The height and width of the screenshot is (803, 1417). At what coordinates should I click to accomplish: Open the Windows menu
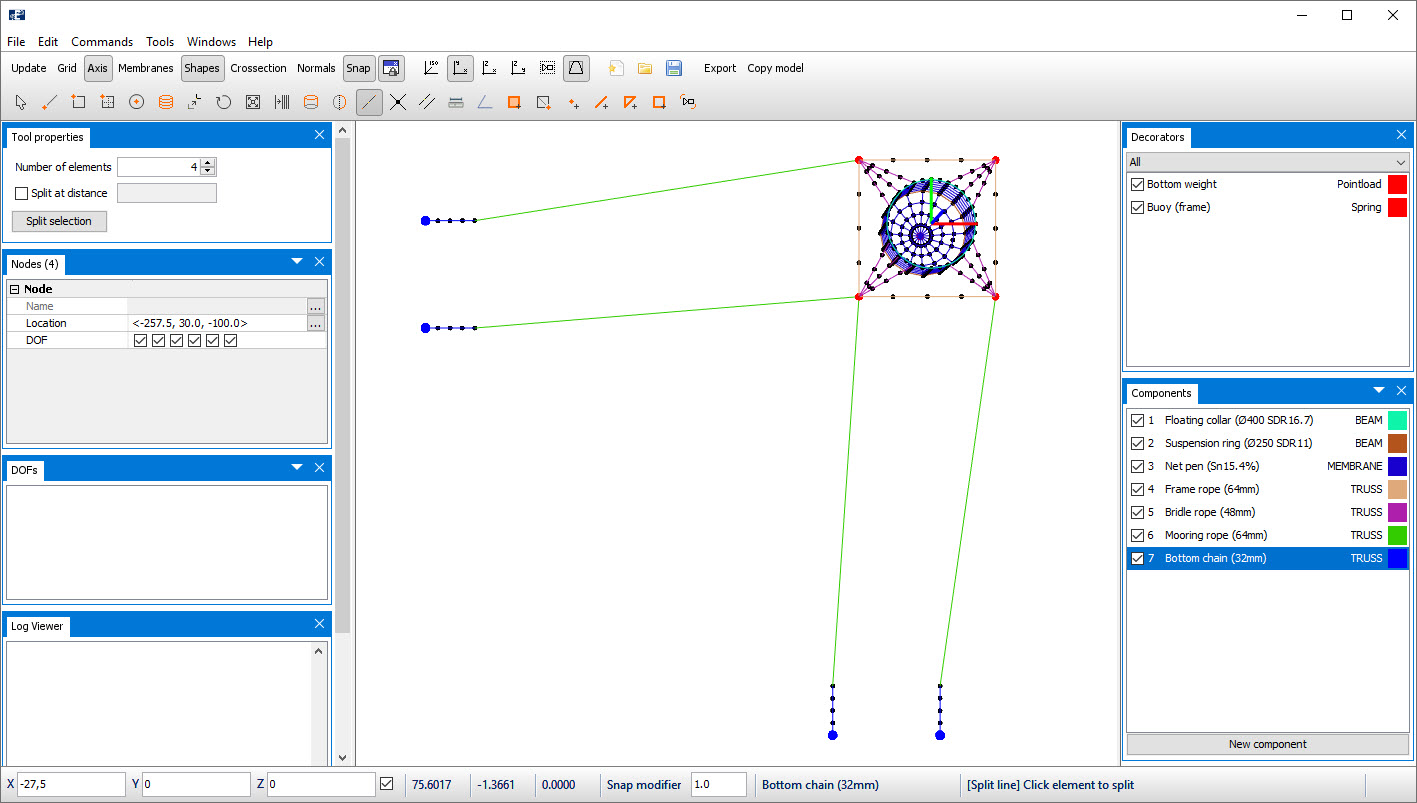[x=211, y=42]
